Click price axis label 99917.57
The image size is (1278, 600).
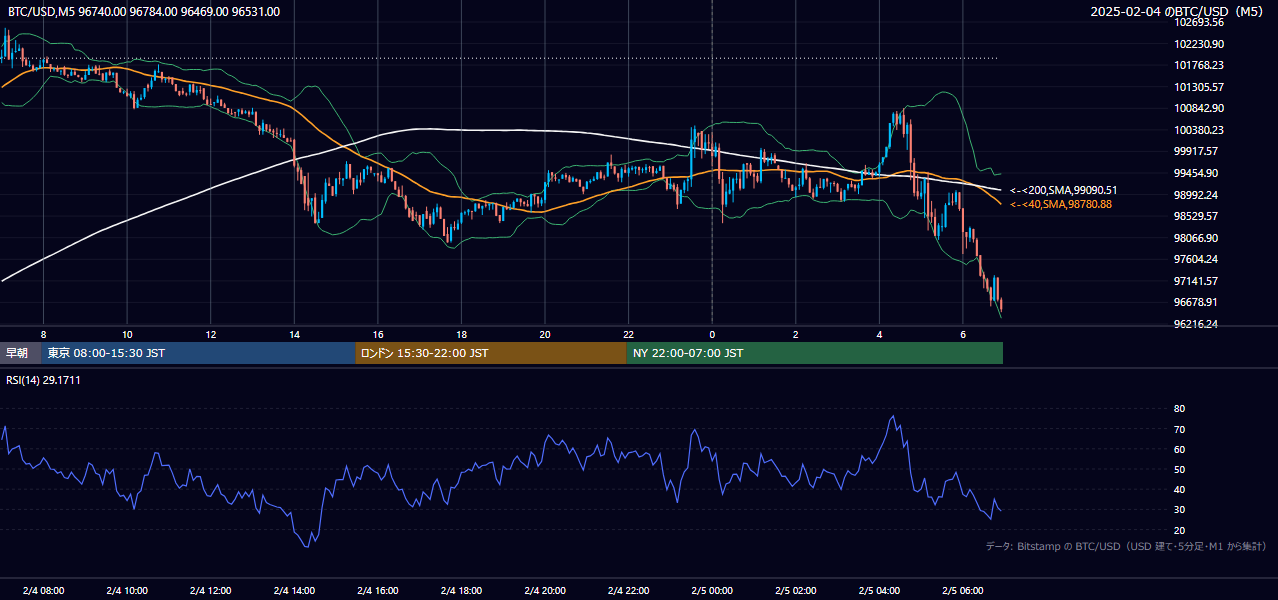1197,151
